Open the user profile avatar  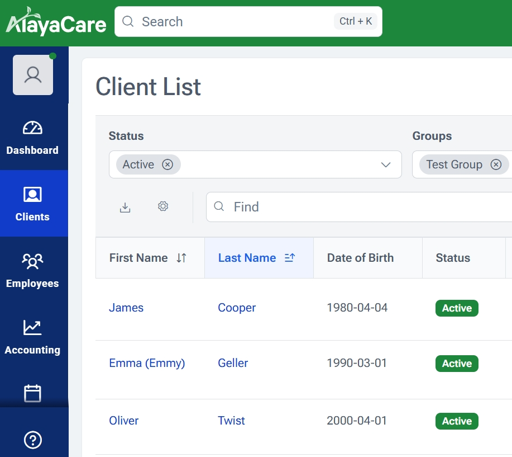click(33, 75)
